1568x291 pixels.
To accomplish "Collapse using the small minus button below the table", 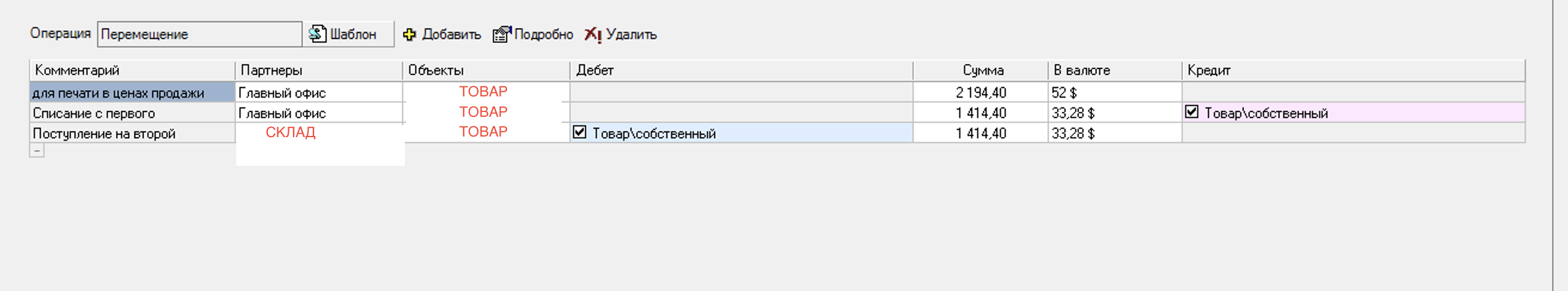I will pyautogui.click(x=36, y=150).
